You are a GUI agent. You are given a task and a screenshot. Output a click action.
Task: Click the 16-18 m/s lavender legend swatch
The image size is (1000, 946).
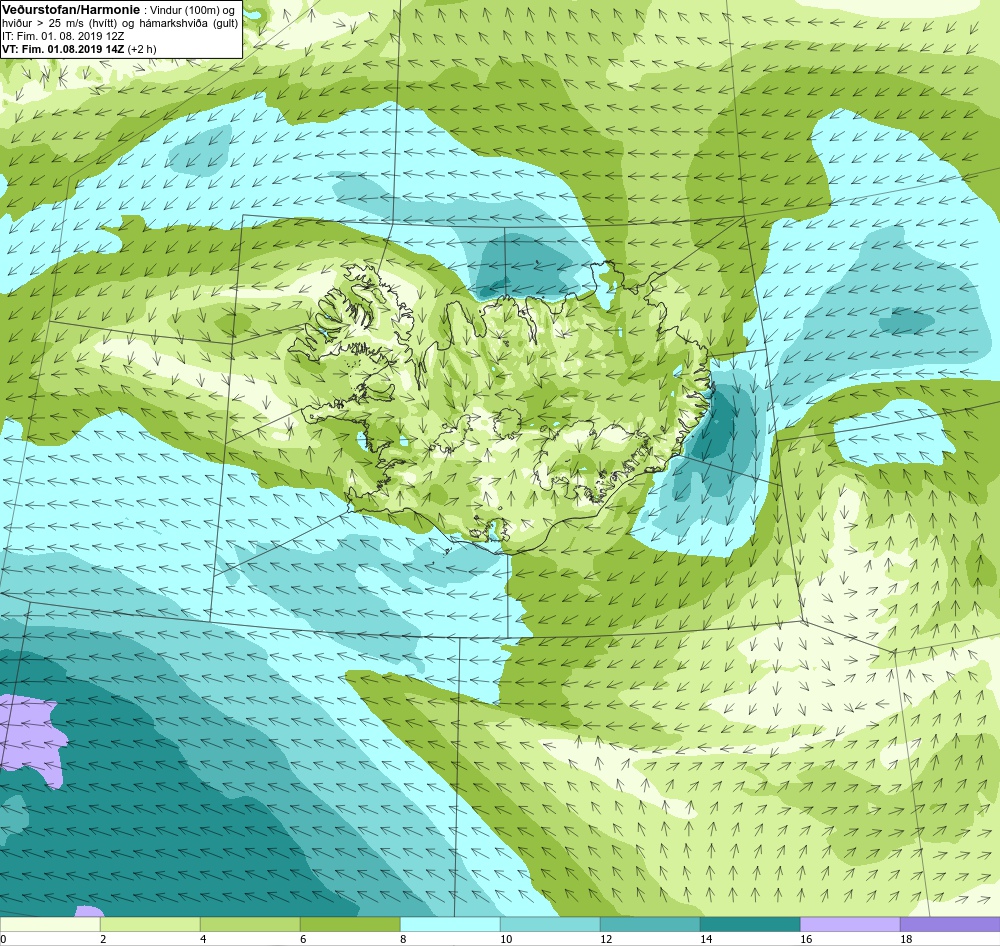pos(850,924)
